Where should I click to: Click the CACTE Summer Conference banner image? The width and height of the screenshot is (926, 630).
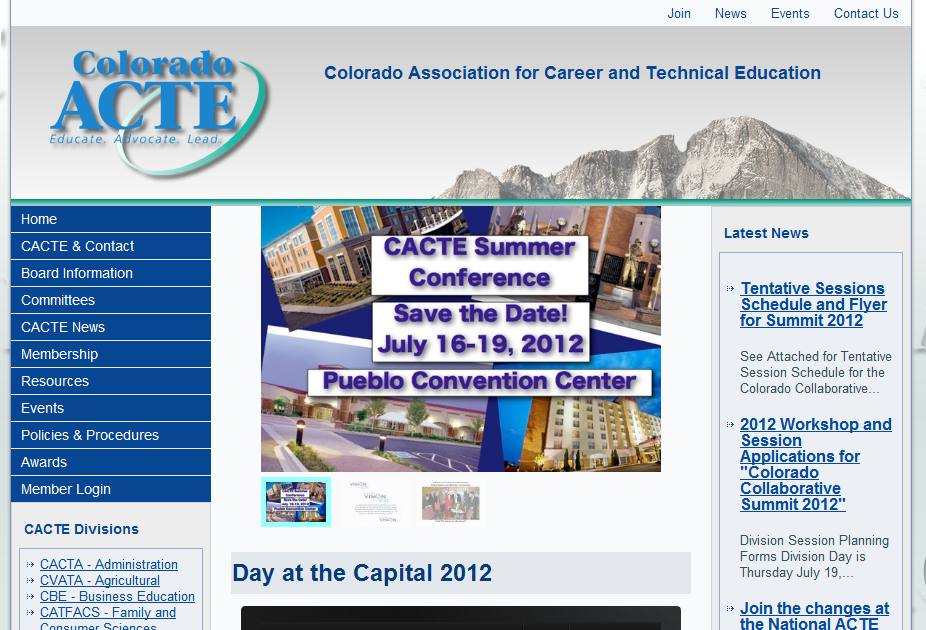coord(460,338)
